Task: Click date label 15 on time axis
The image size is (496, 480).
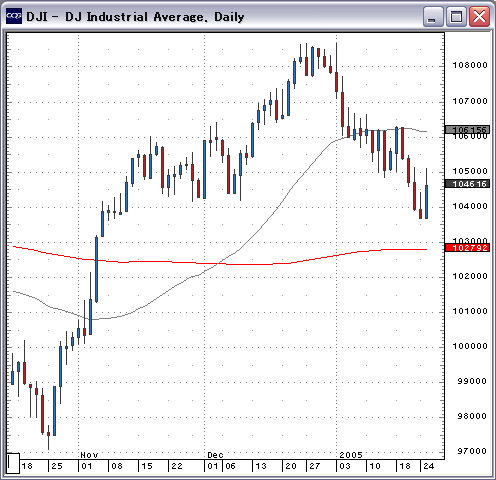Action: point(147,466)
